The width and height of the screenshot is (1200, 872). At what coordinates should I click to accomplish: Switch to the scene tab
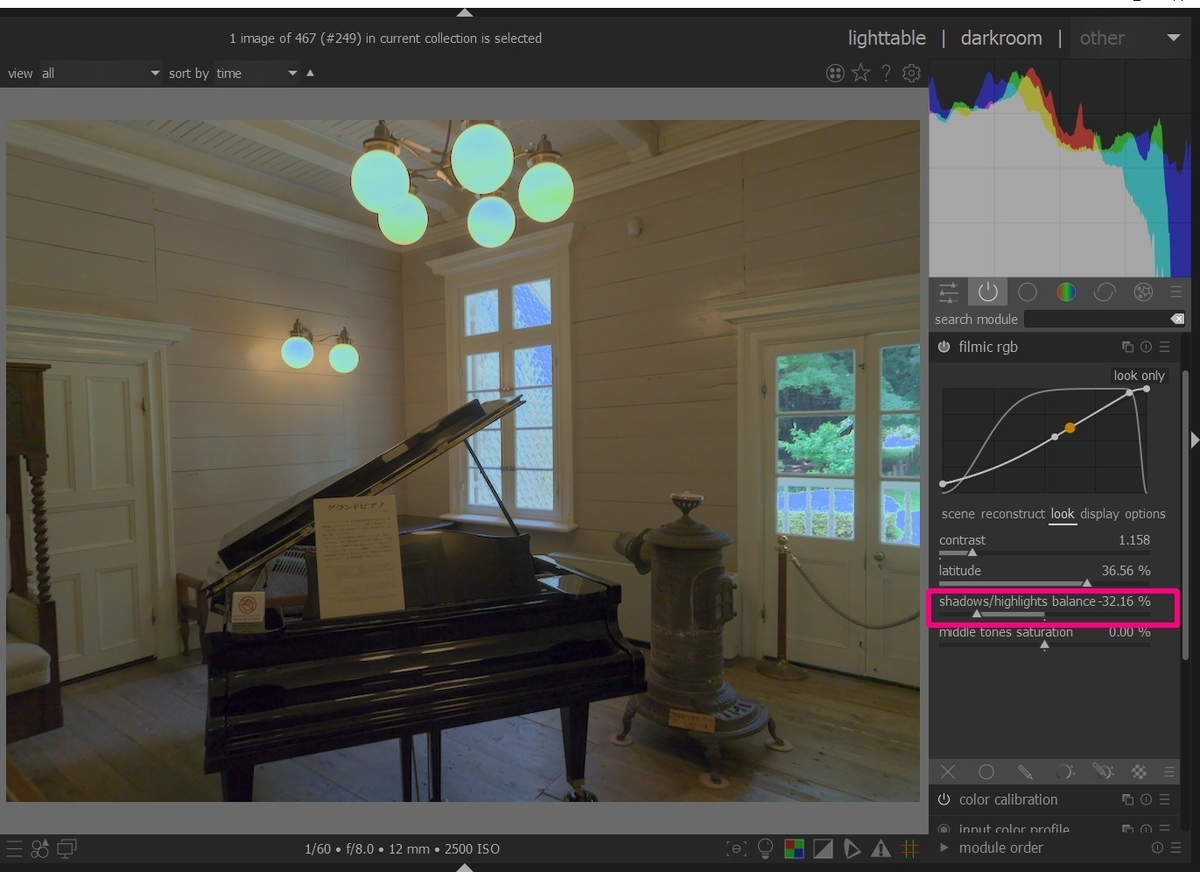pos(958,514)
